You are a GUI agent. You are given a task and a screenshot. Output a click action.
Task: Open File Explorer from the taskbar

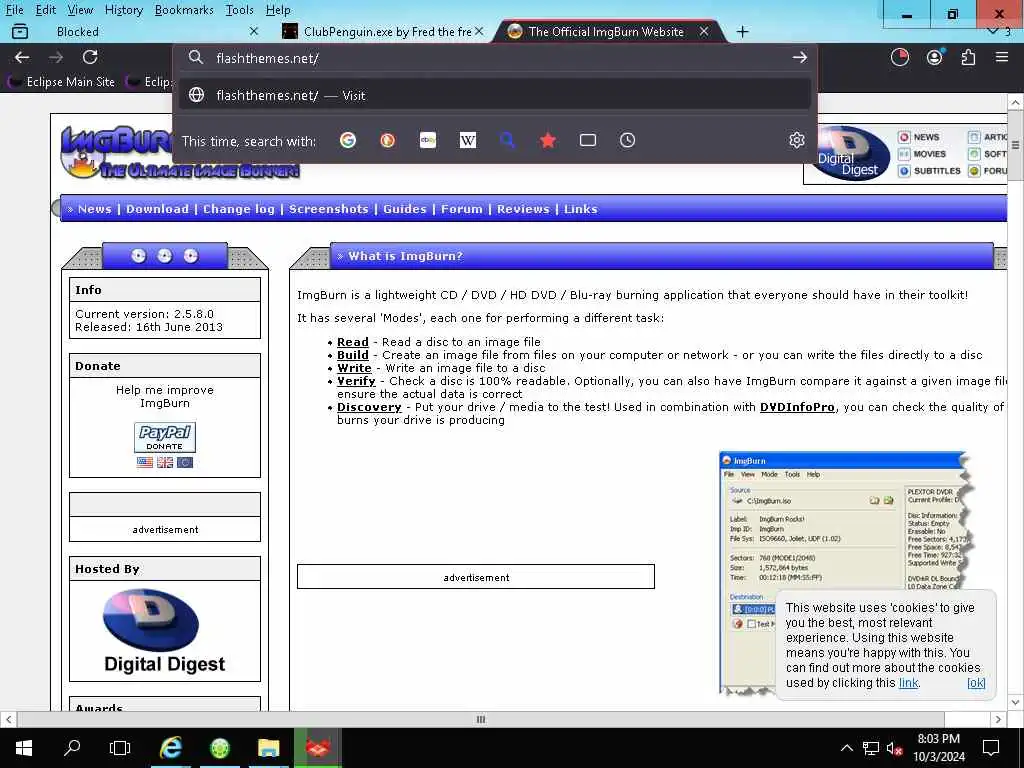click(268, 748)
